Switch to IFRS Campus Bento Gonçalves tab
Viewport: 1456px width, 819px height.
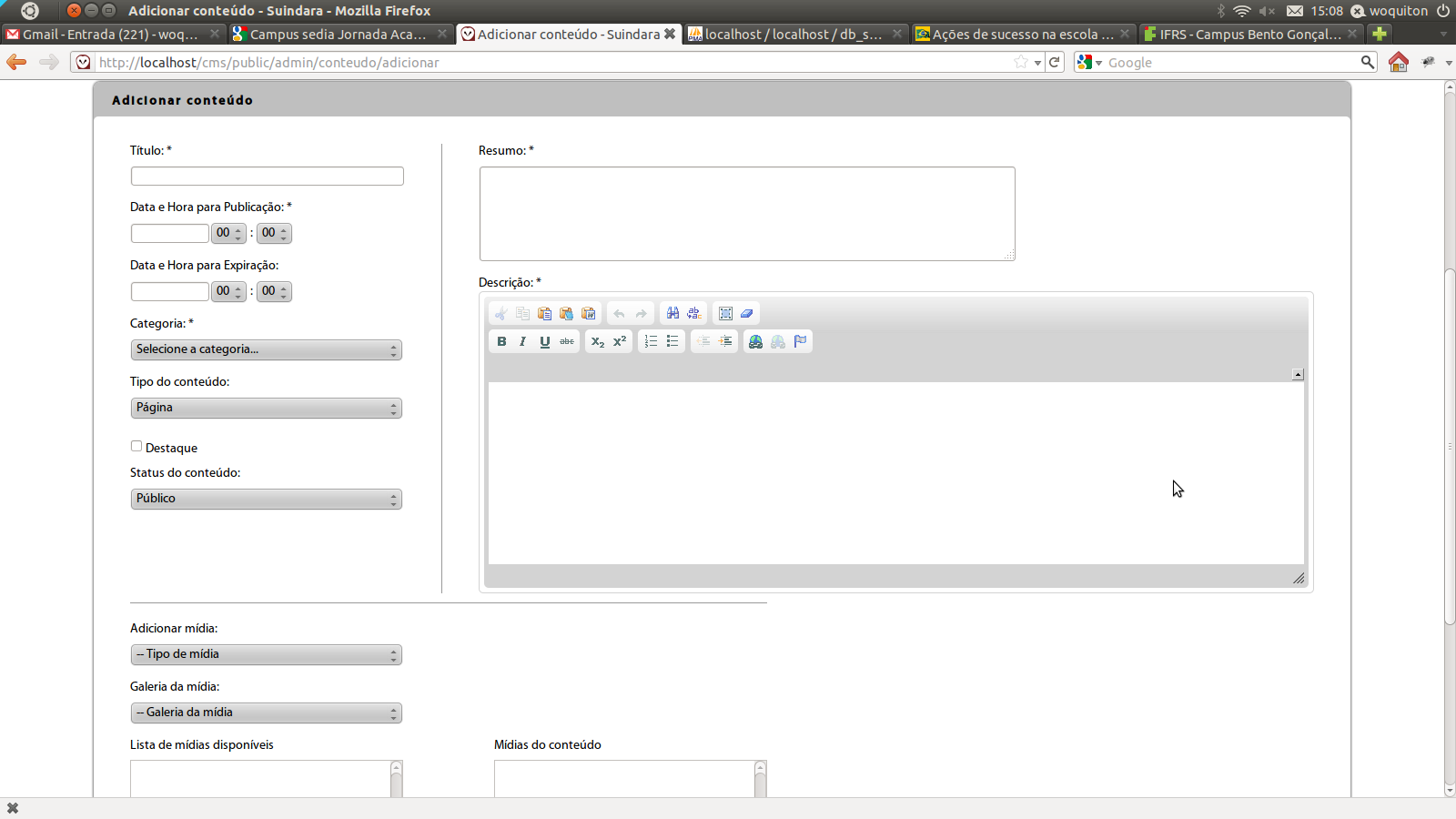tap(1249, 34)
